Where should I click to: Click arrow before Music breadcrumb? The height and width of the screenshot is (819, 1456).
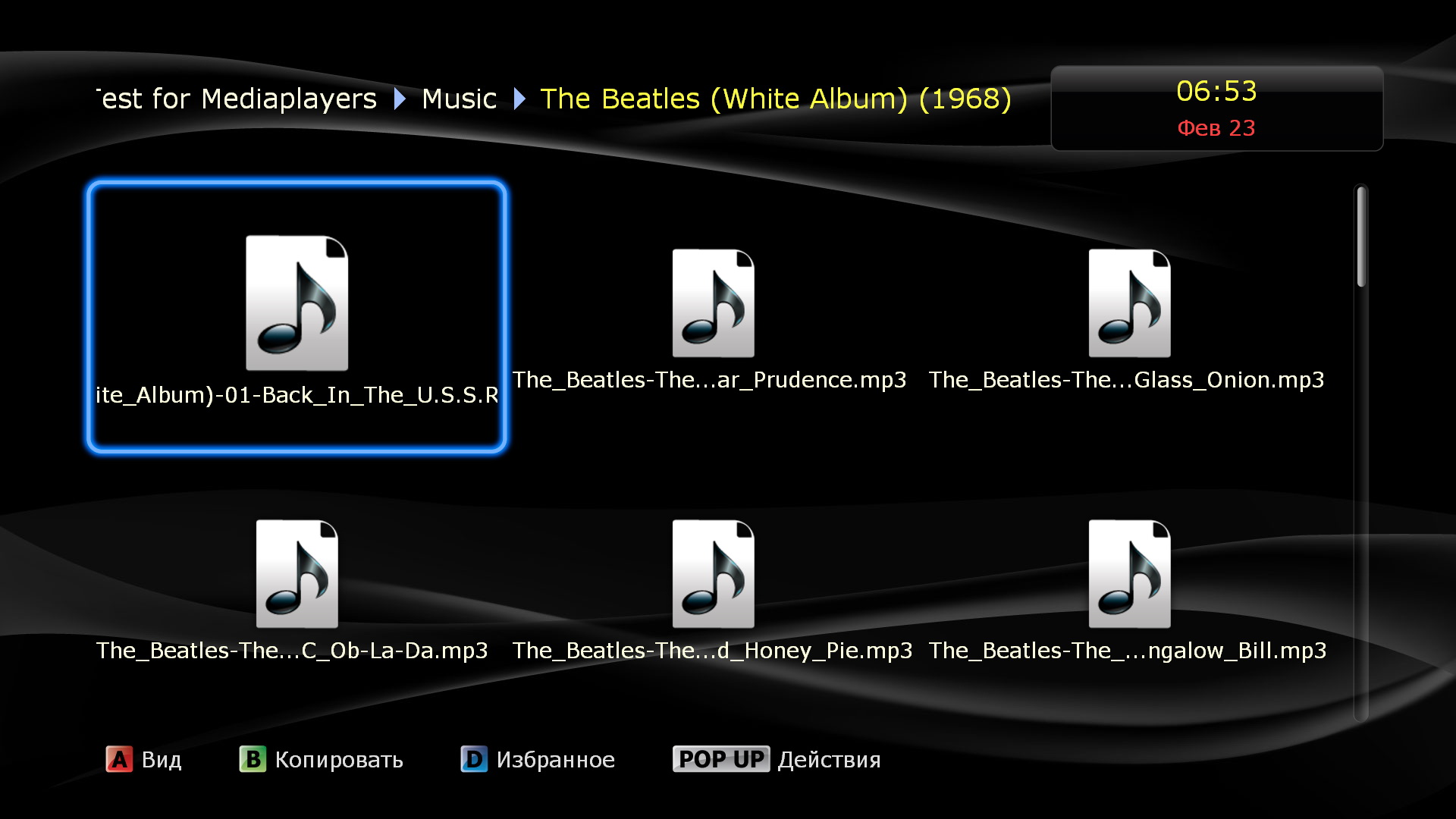[400, 99]
